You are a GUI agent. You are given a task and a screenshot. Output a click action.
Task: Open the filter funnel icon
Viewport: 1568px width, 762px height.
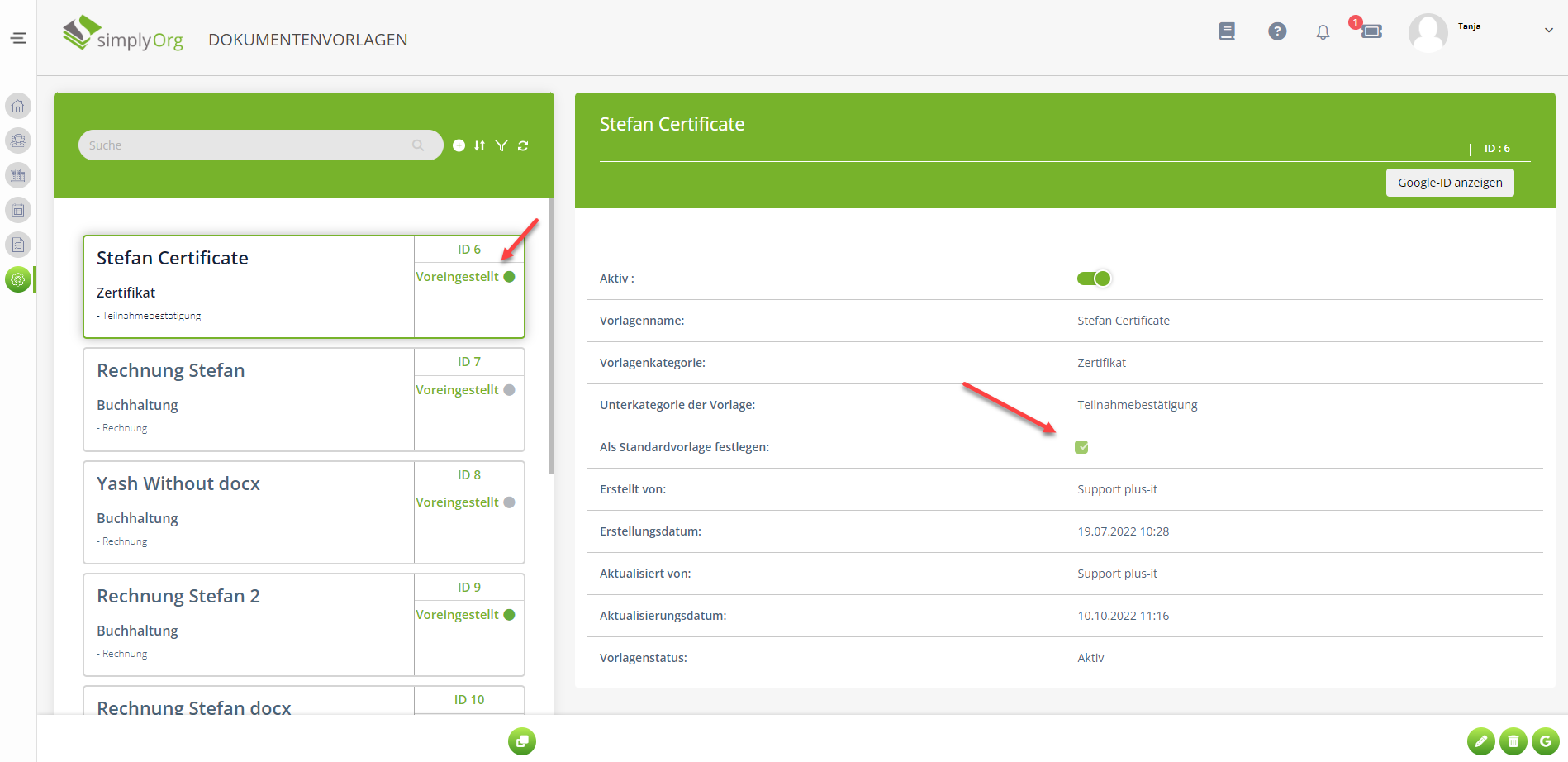coord(501,145)
